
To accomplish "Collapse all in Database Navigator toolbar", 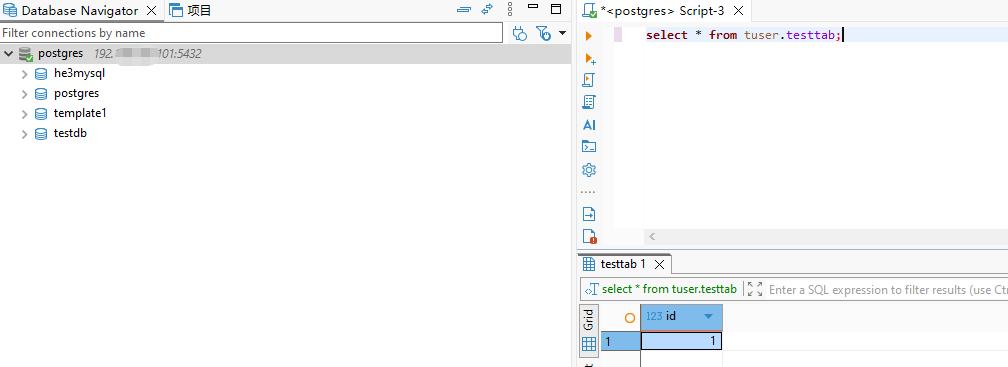I will (x=464, y=10).
